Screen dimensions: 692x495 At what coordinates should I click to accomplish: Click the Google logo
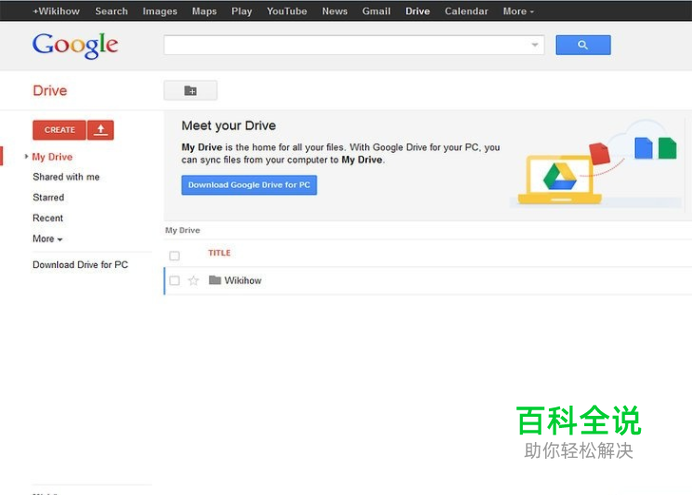(x=75, y=45)
